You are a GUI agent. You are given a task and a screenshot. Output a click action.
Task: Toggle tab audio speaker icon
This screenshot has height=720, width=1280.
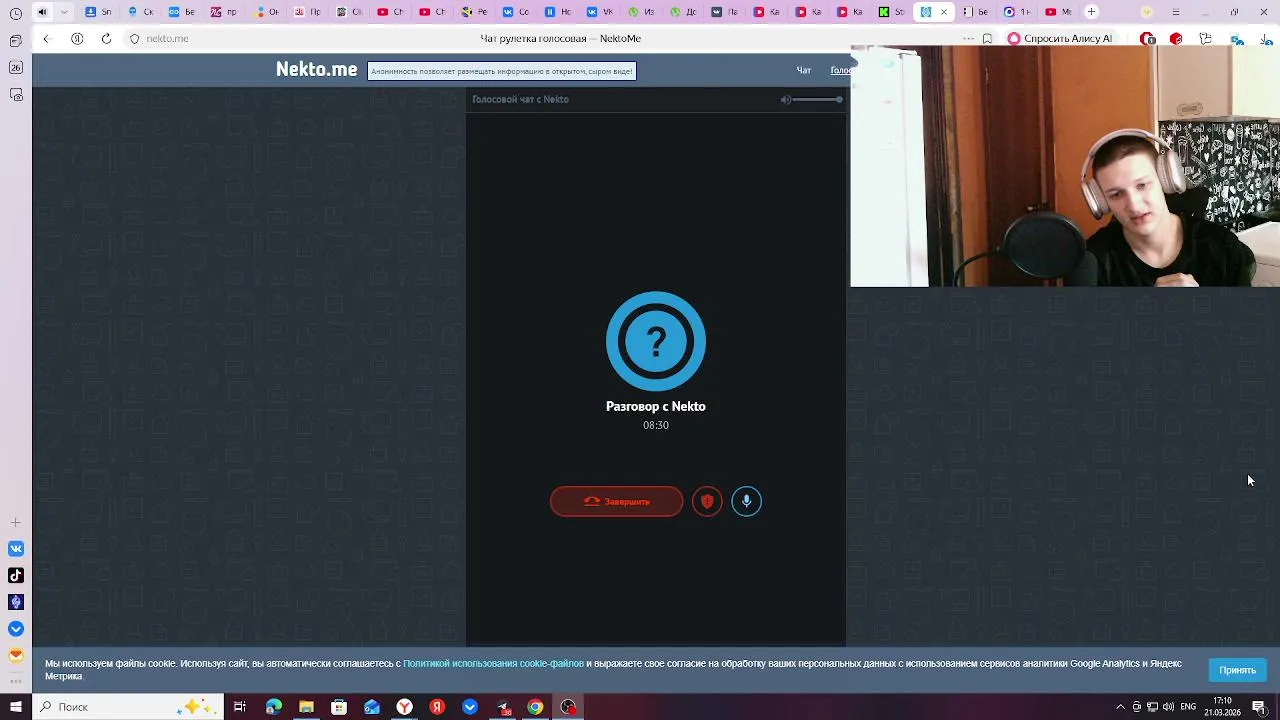point(42,12)
